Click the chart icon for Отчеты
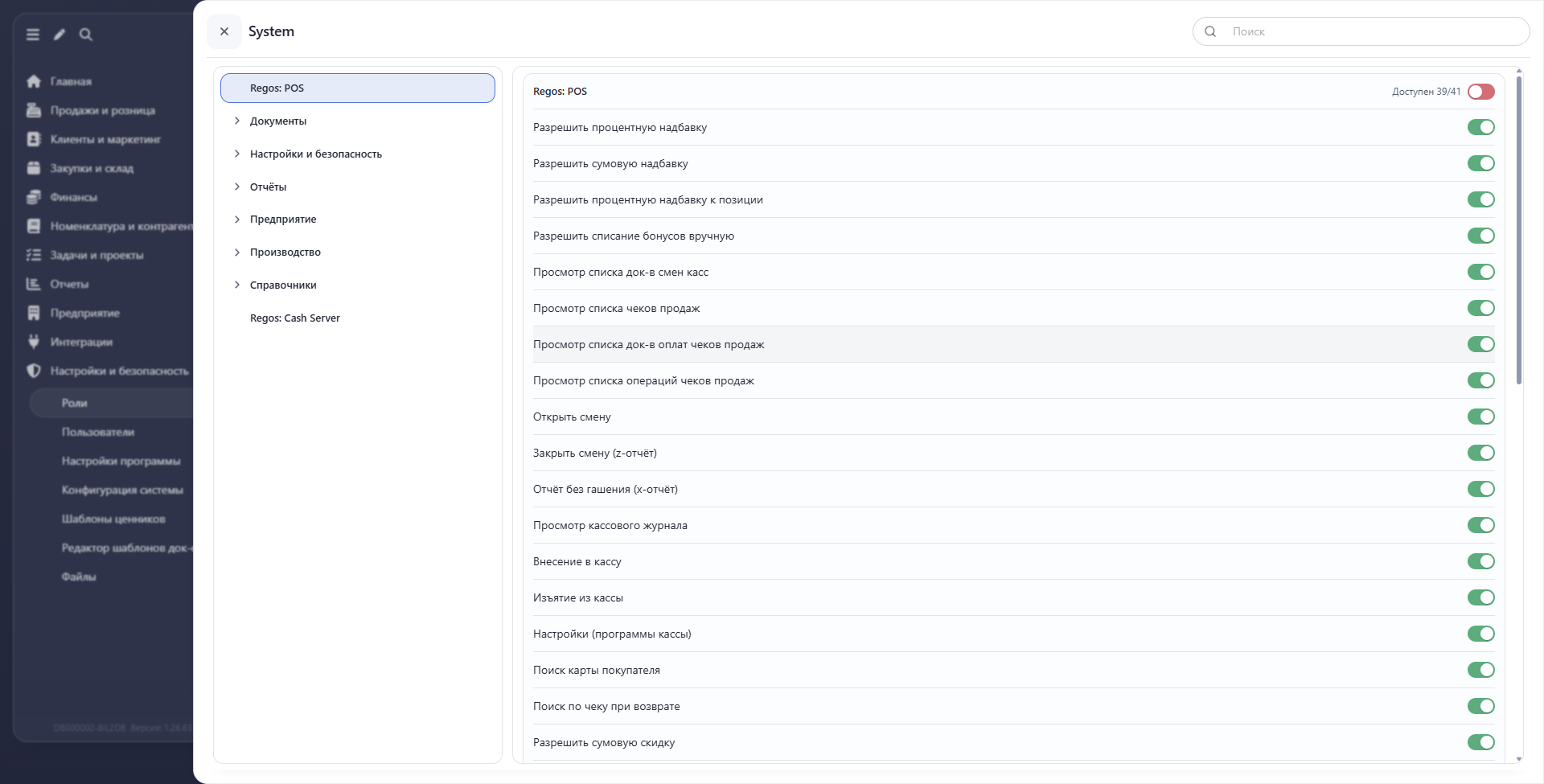This screenshot has width=1544, height=784. pos(34,284)
